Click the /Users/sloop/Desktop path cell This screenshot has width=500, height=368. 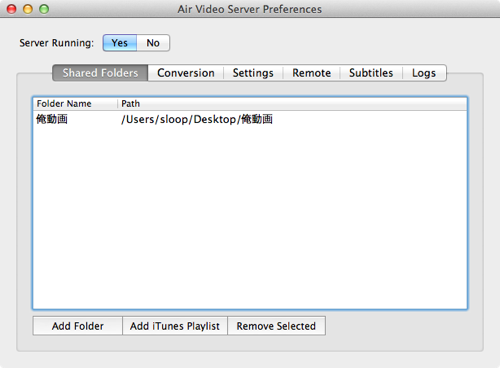click(x=197, y=119)
